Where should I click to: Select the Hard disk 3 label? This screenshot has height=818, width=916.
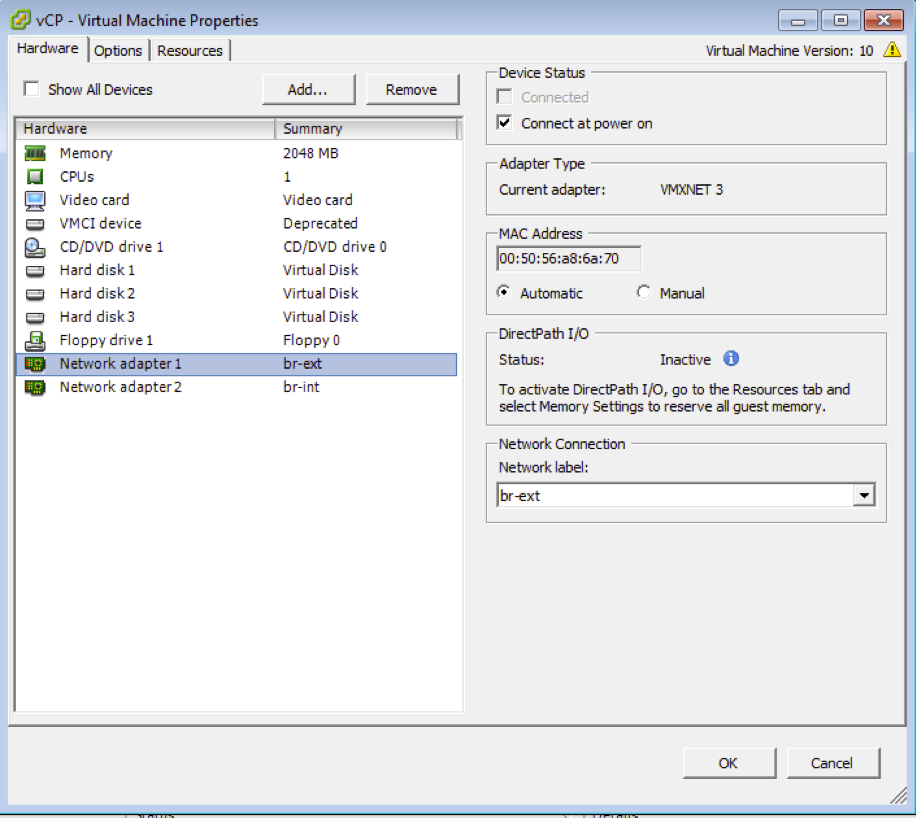coord(97,317)
